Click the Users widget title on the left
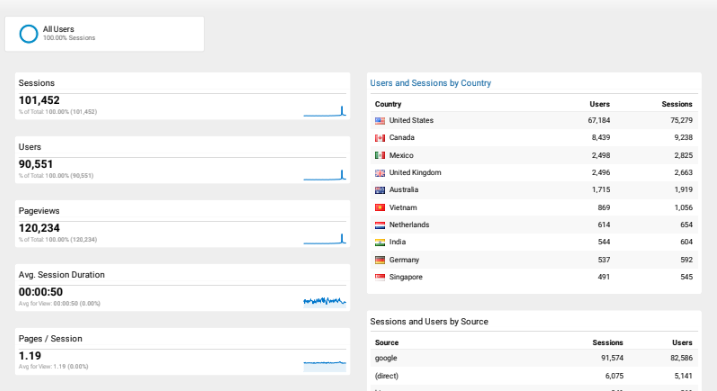Viewport: 717px width, 391px height. coord(30,147)
